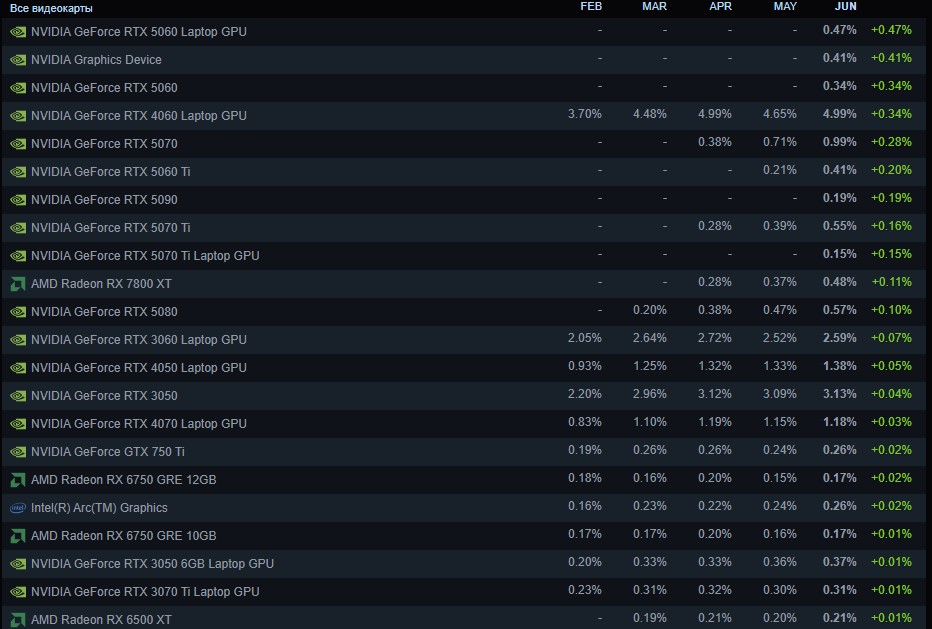
Task: Click the 'Все видеокарты' heading
Action: [x=51, y=8]
